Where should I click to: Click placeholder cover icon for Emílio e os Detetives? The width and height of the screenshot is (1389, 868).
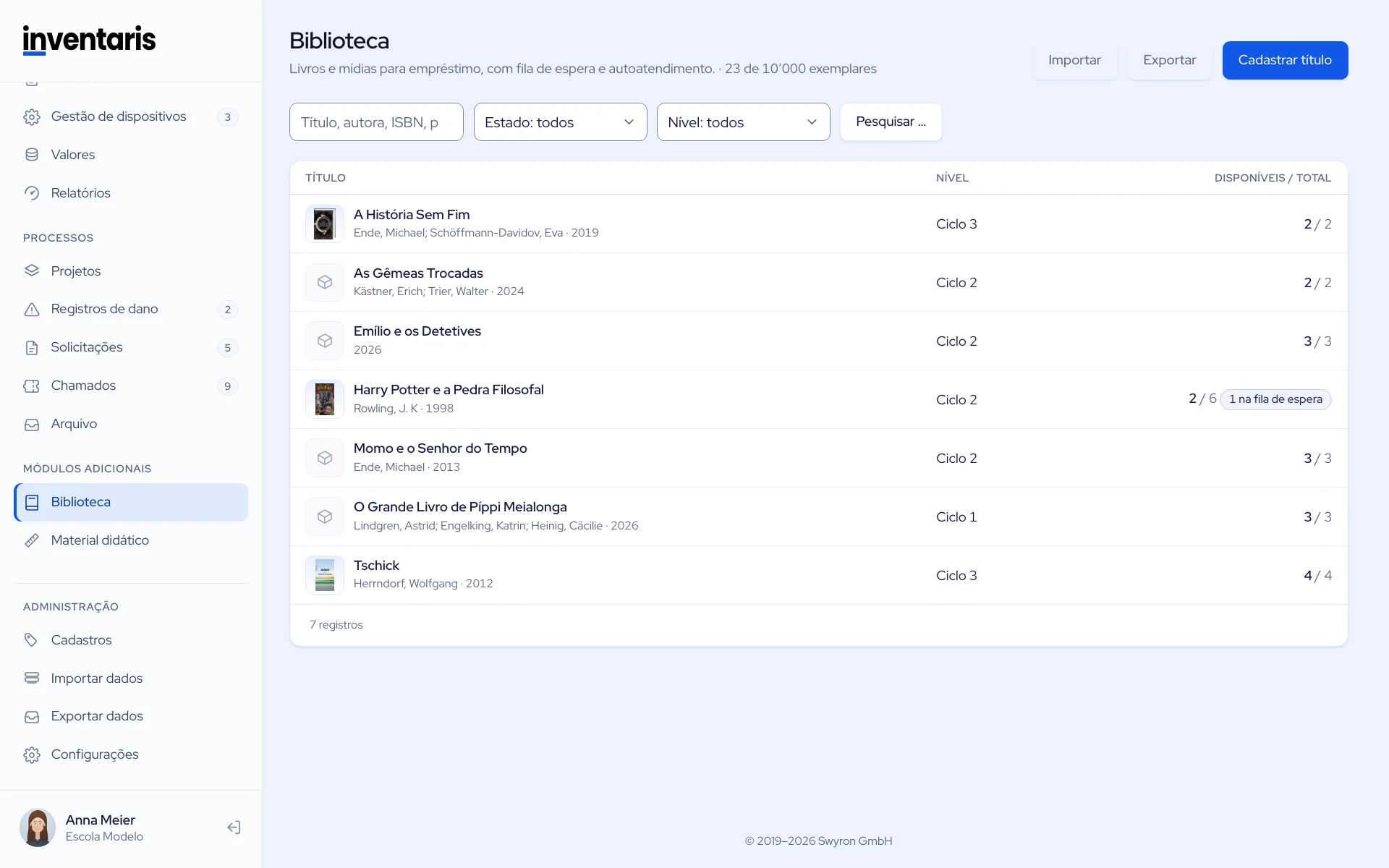click(x=325, y=341)
